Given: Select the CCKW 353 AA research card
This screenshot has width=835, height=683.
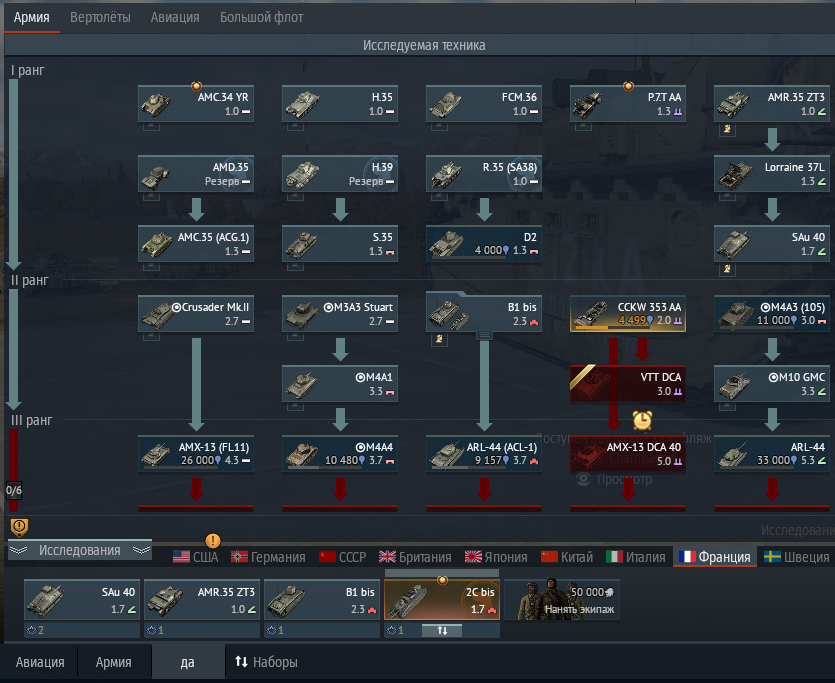Looking at the screenshot, I should [x=628, y=314].
